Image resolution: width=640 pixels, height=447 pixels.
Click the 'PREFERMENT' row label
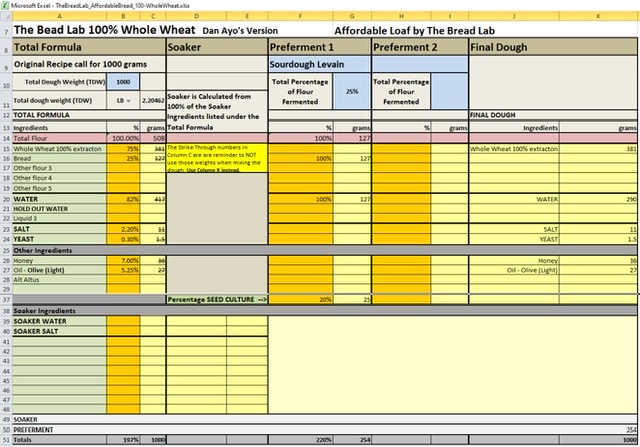[33, 430]
